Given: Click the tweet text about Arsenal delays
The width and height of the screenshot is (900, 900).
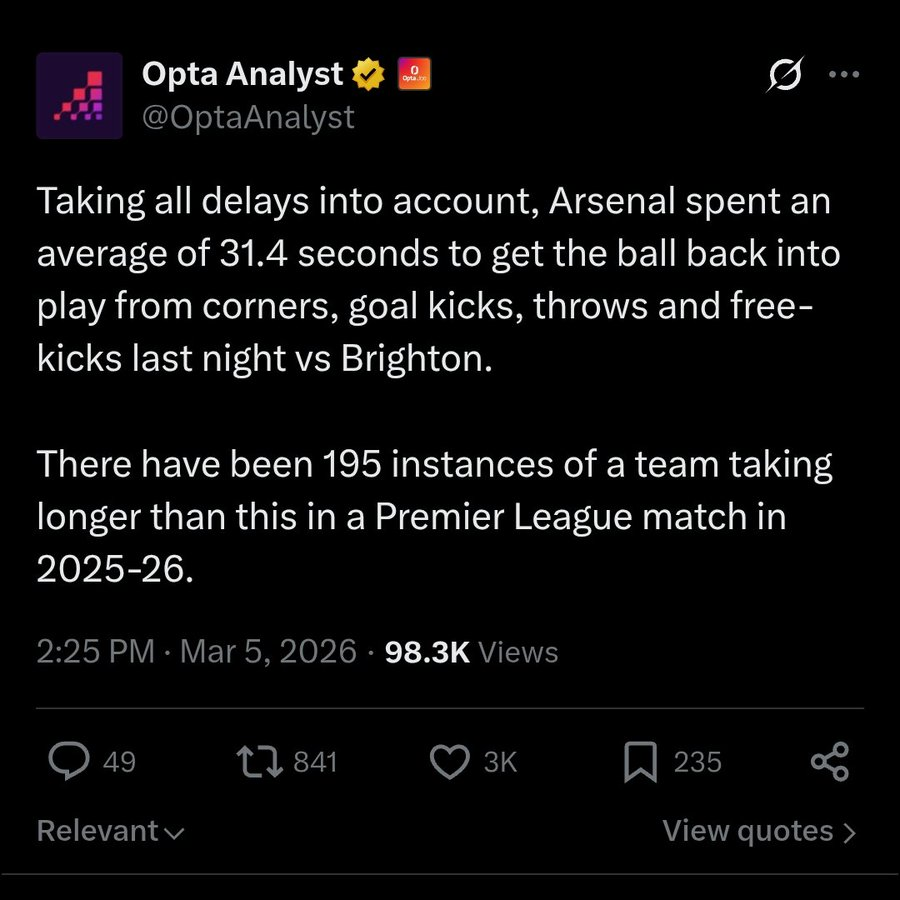Looking at the screenshot, I should tap(439, 384).
